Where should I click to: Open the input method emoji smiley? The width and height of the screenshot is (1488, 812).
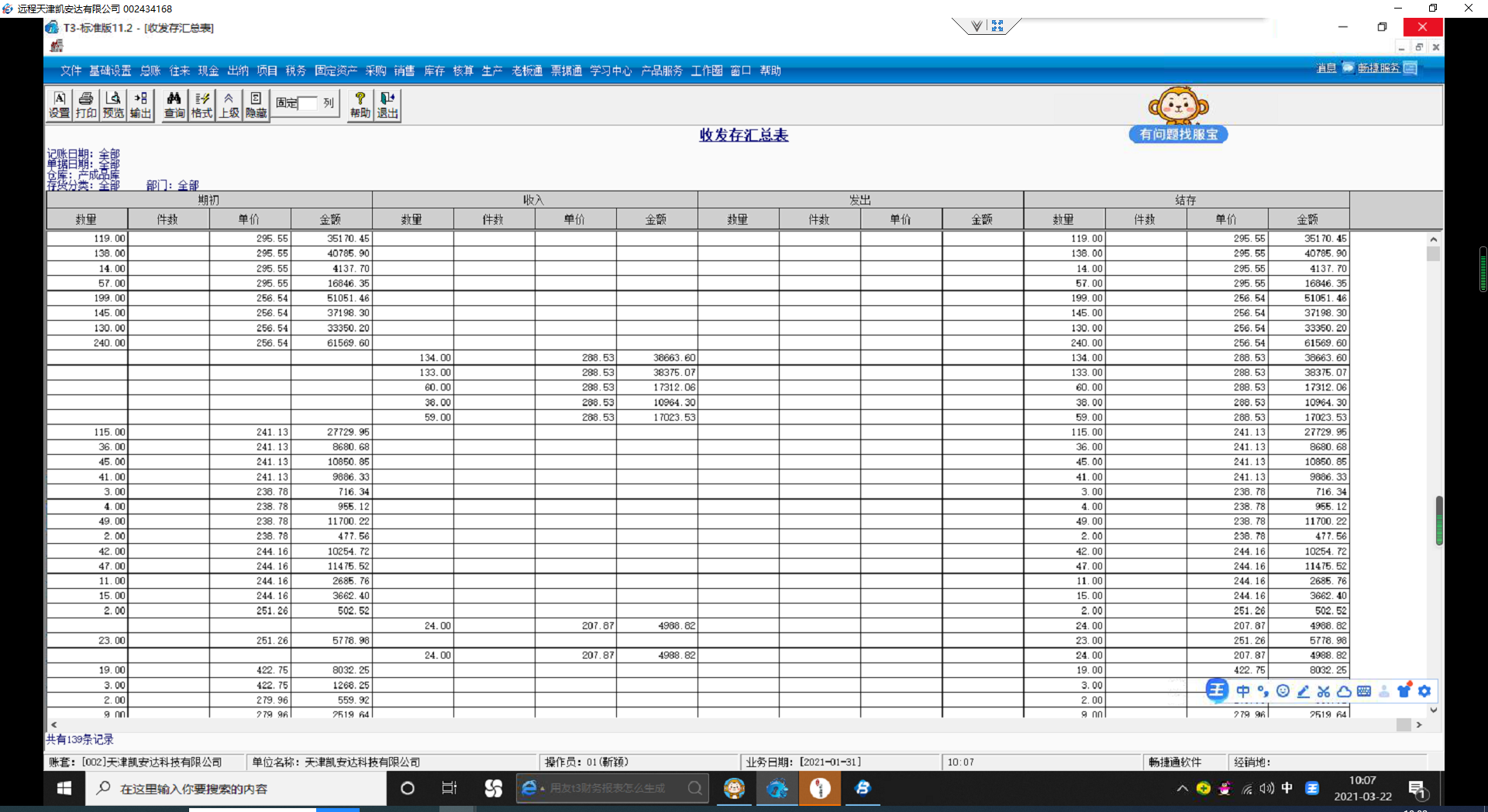point(1283,691)
